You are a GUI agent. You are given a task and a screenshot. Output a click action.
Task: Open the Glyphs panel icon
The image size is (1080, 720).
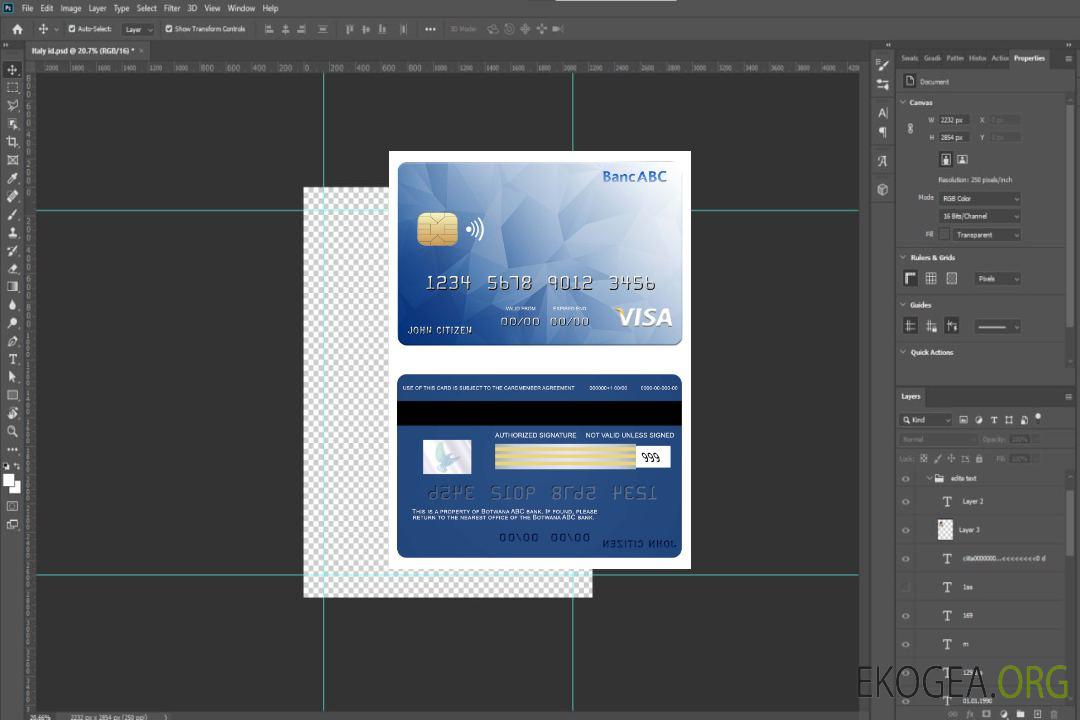click(883, 161)
